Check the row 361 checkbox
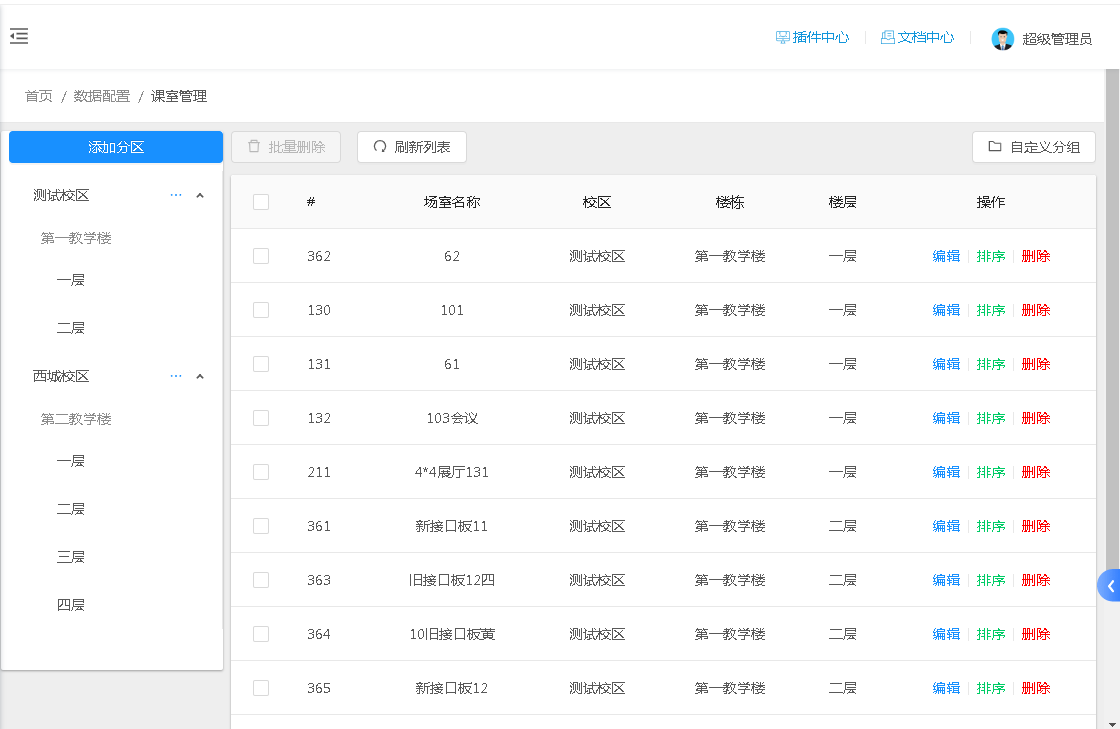 (x=261, y=526)
